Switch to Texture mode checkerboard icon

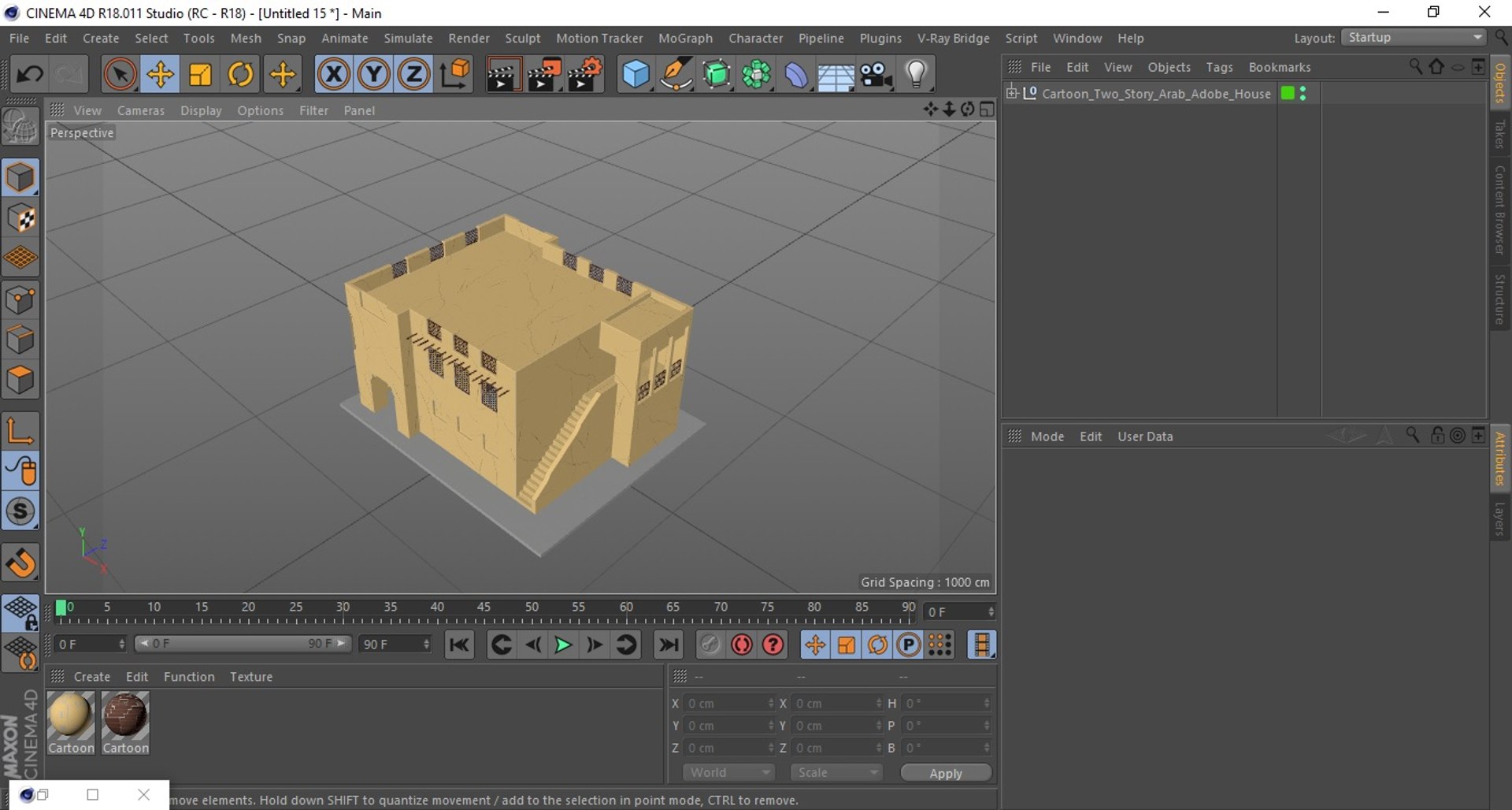pos(20,218)
